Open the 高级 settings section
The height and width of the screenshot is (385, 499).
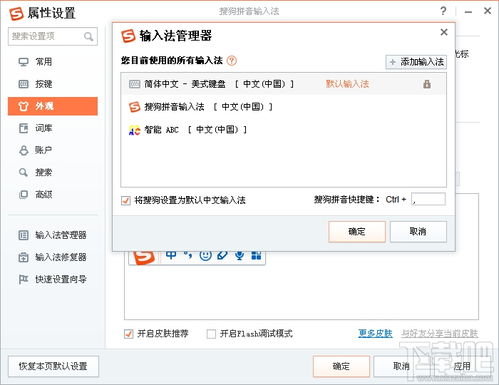coord(53,194)
